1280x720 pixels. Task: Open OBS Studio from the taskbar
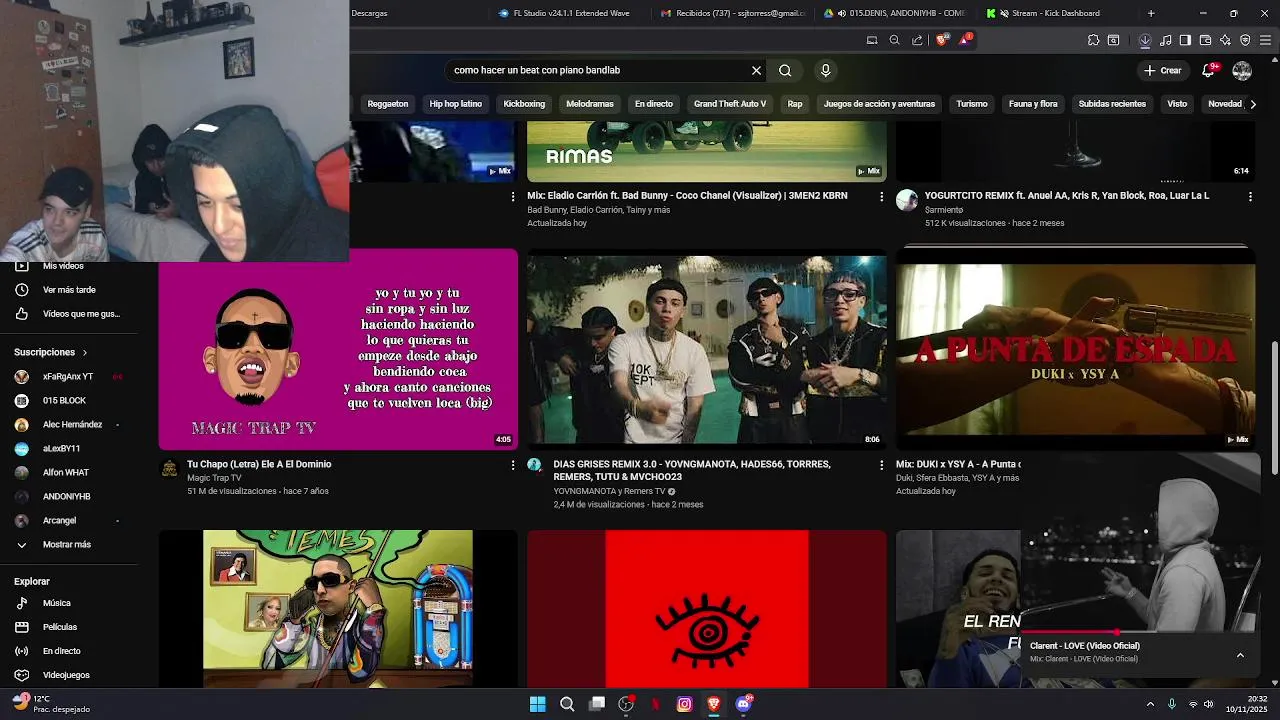click(x=626, y=704)
